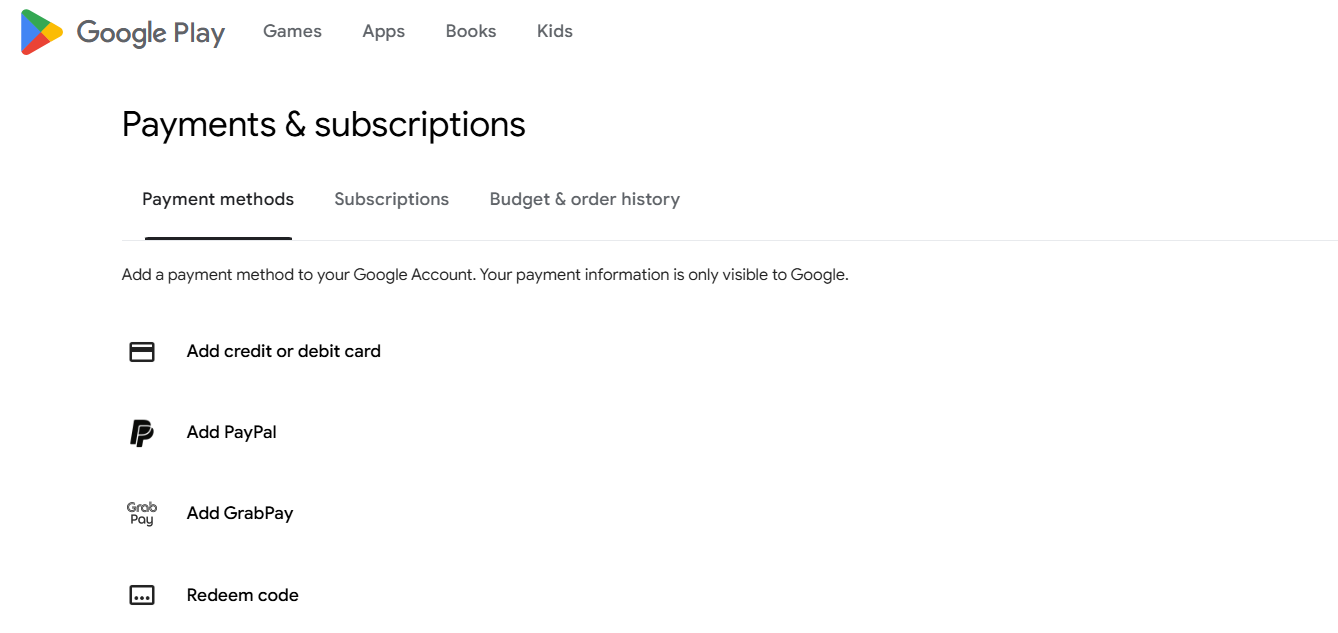
Task: Click the PayPal logo icon
Action: point(142,433)
